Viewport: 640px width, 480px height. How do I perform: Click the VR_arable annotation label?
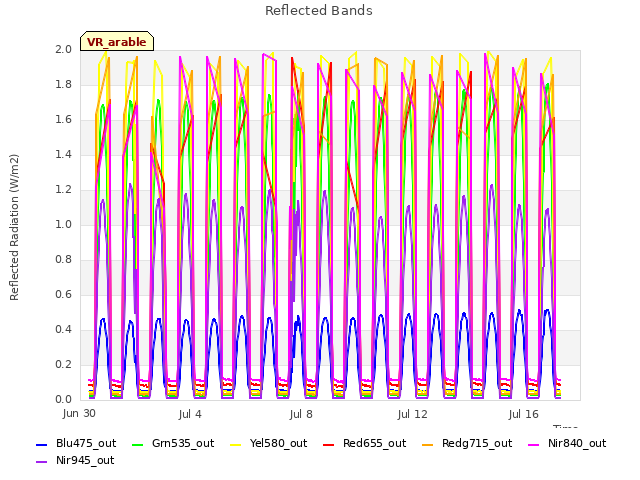(117, 41)
